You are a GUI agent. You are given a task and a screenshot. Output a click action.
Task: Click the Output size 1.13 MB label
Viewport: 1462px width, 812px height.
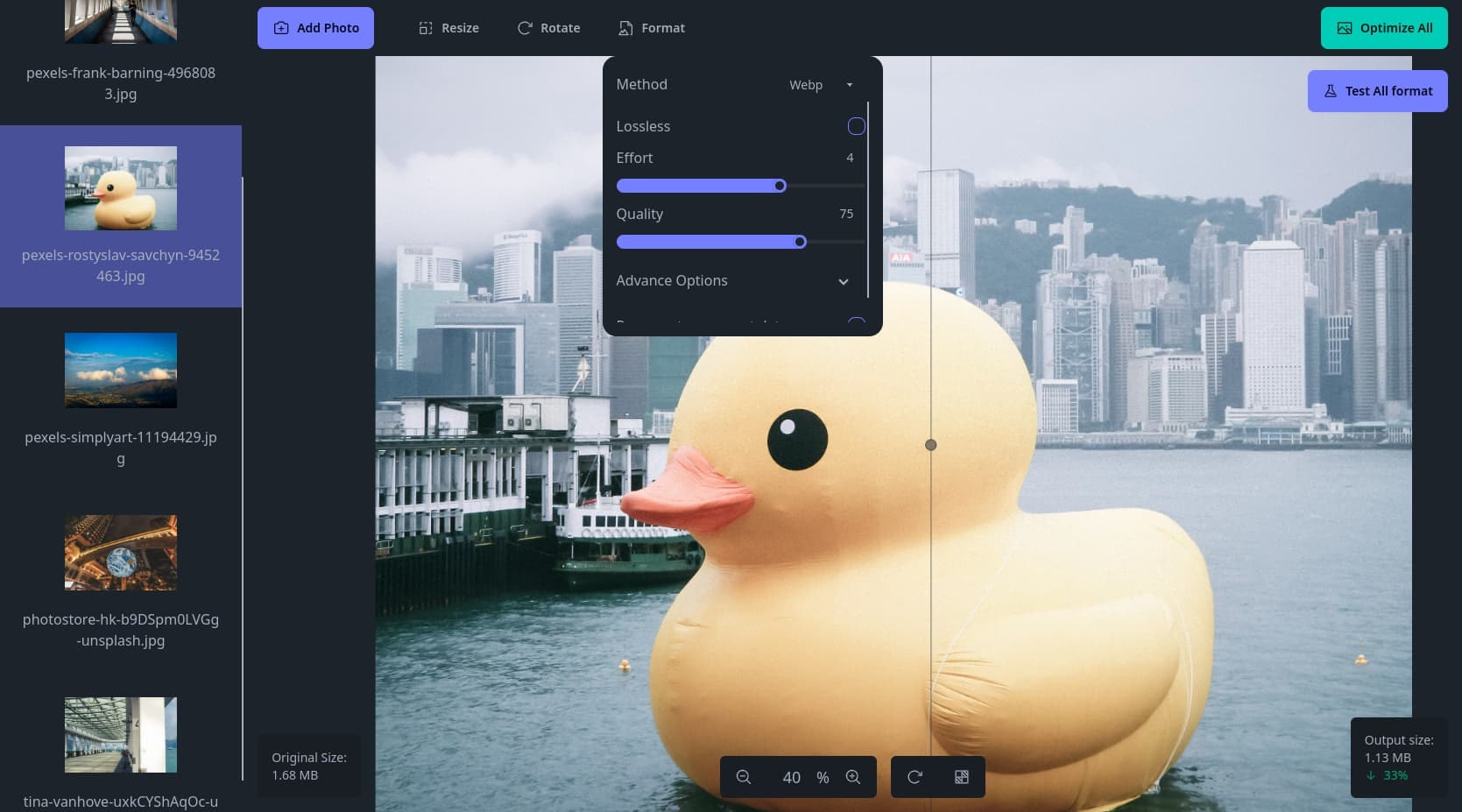1398,749
